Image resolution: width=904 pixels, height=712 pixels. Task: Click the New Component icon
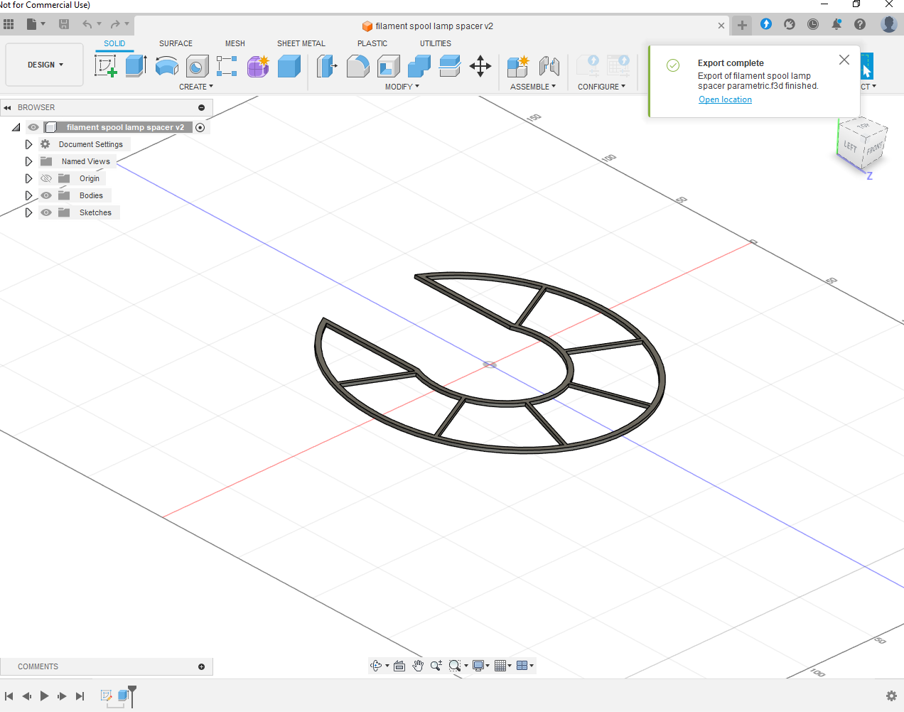click(x=518, y=66)
